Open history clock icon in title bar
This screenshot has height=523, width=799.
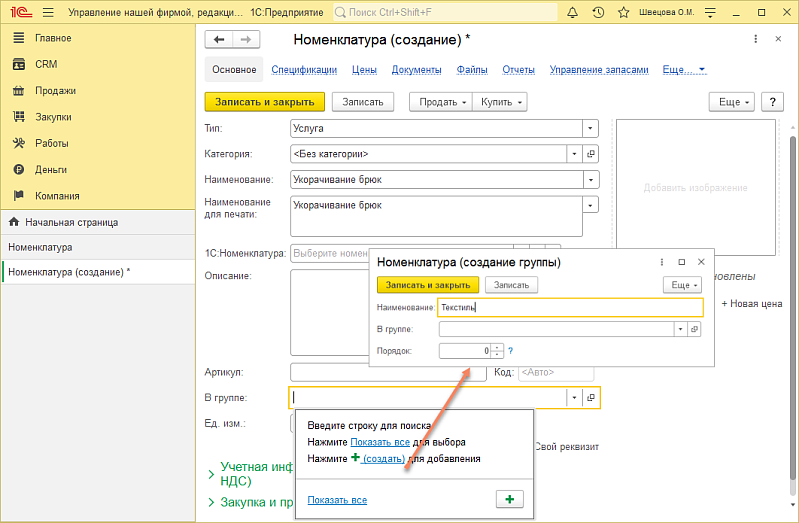pyautogui.click(x=598, y=13)
